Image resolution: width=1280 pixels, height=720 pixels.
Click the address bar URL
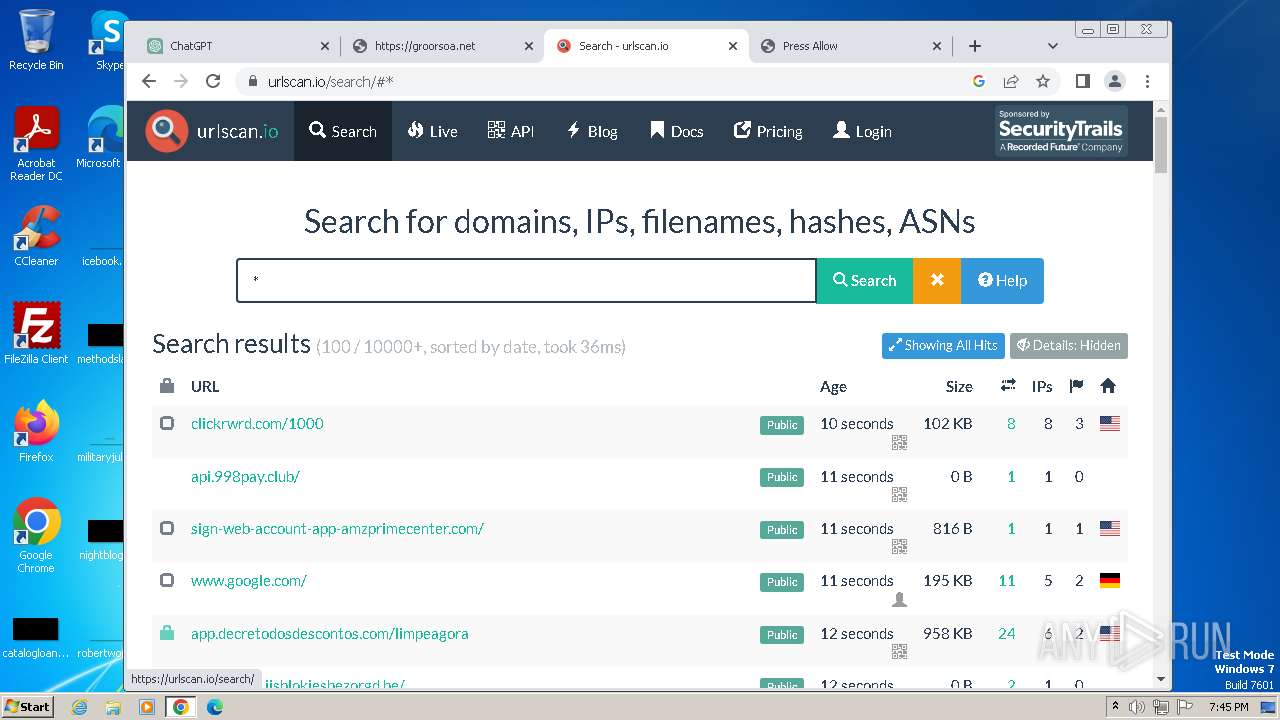point(331,82)
